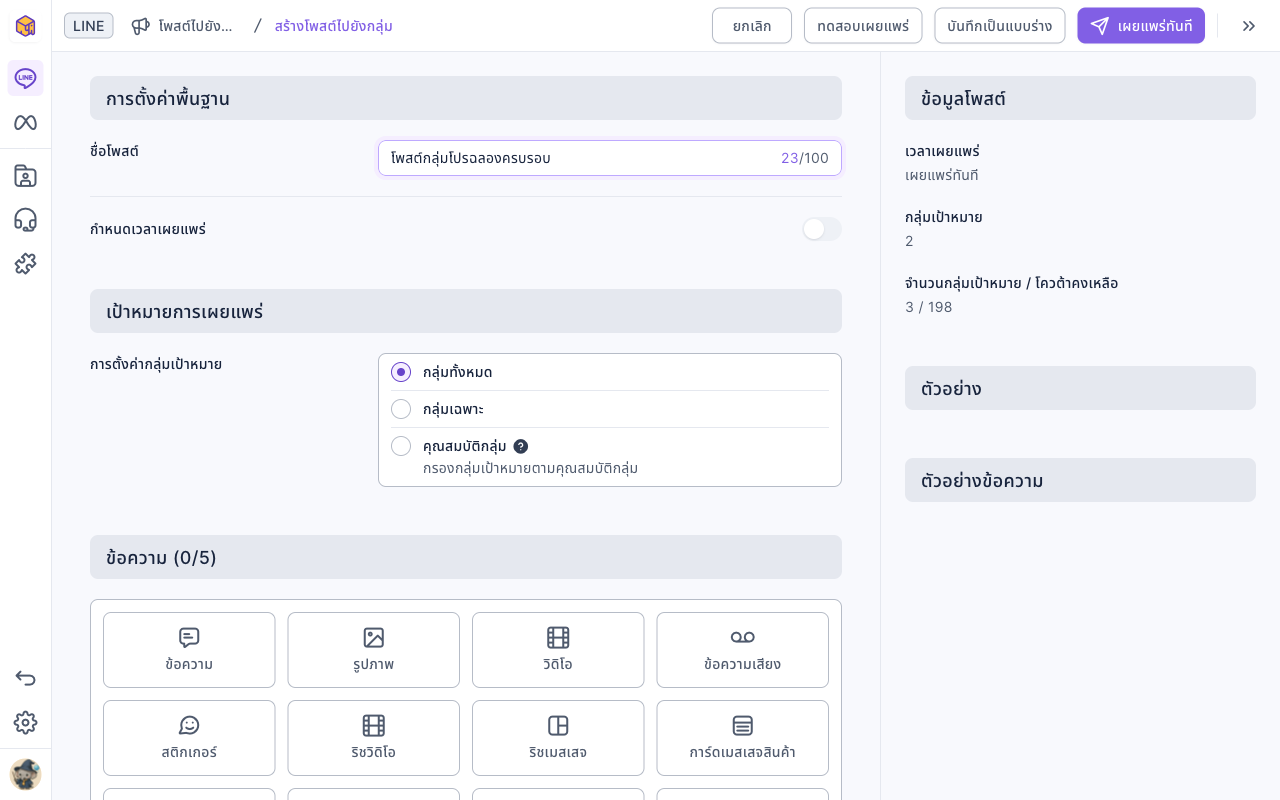Screen dimensions: 1280x800
Task: Open the contacts folder sidebar icon
Action: click(x=25, y=176)
